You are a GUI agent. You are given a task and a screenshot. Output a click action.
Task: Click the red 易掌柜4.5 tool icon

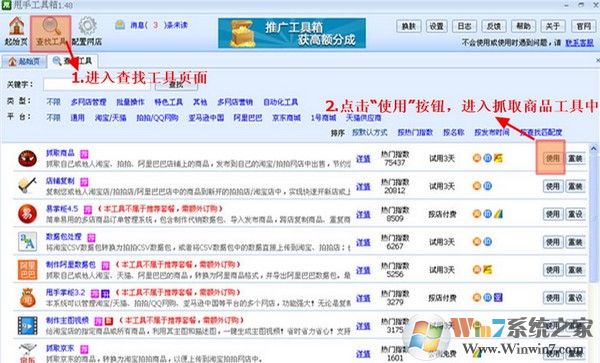[28, 214]
